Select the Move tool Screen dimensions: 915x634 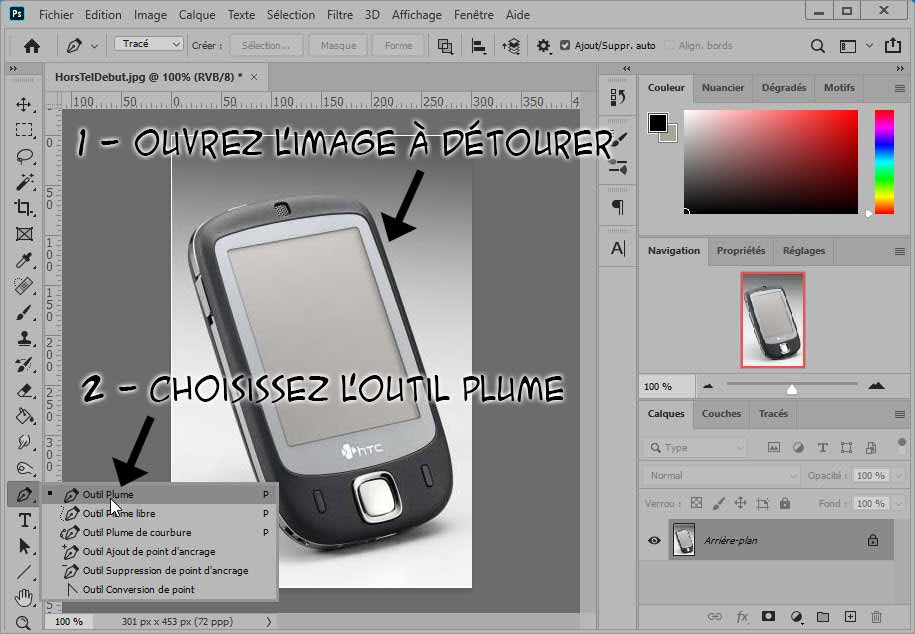point(24,104)
